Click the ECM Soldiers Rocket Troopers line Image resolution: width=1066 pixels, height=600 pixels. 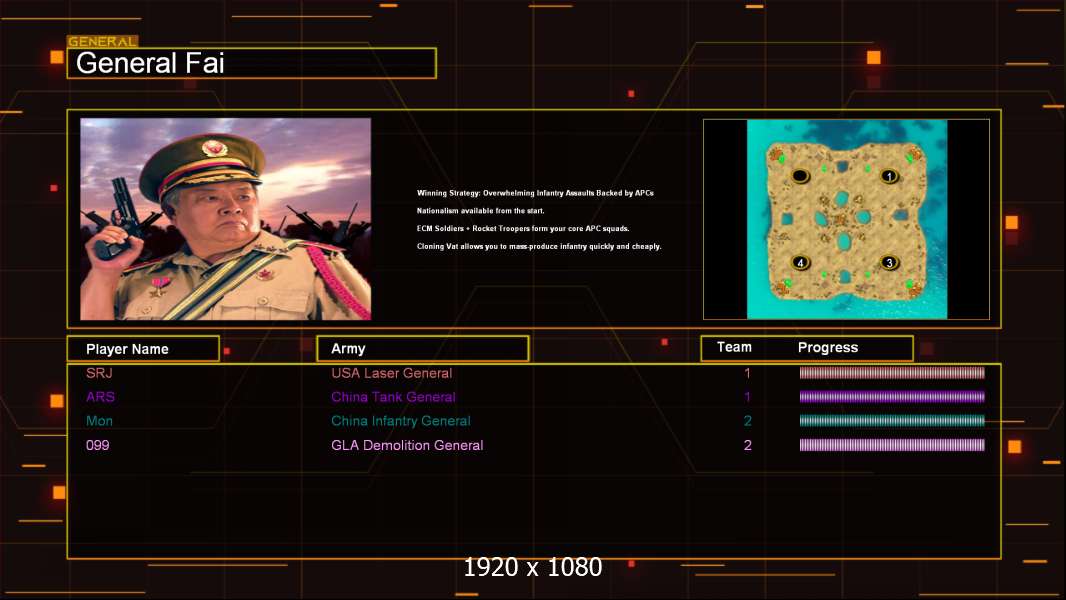pyautogui.click(x=523, y=228)
